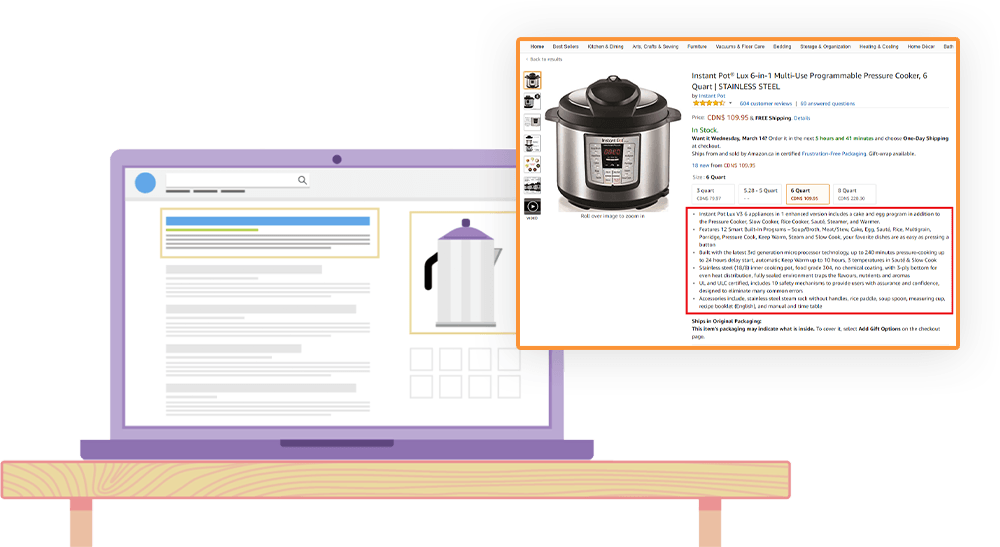Open the thumbnail showing cooked food dishes
Viewport: 1000px width, 547px height.
click(533, 164)
